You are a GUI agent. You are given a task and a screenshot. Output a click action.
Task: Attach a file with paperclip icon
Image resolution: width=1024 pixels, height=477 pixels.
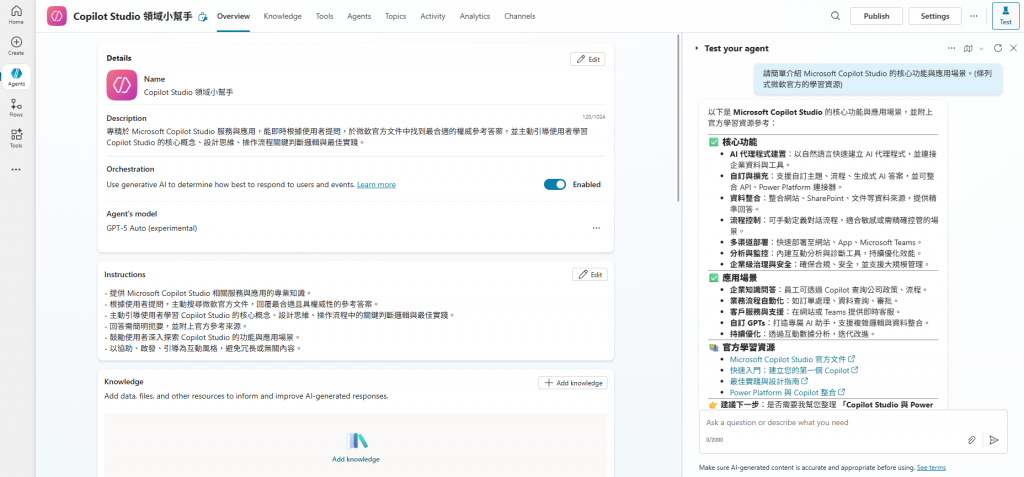click(971, 440)
